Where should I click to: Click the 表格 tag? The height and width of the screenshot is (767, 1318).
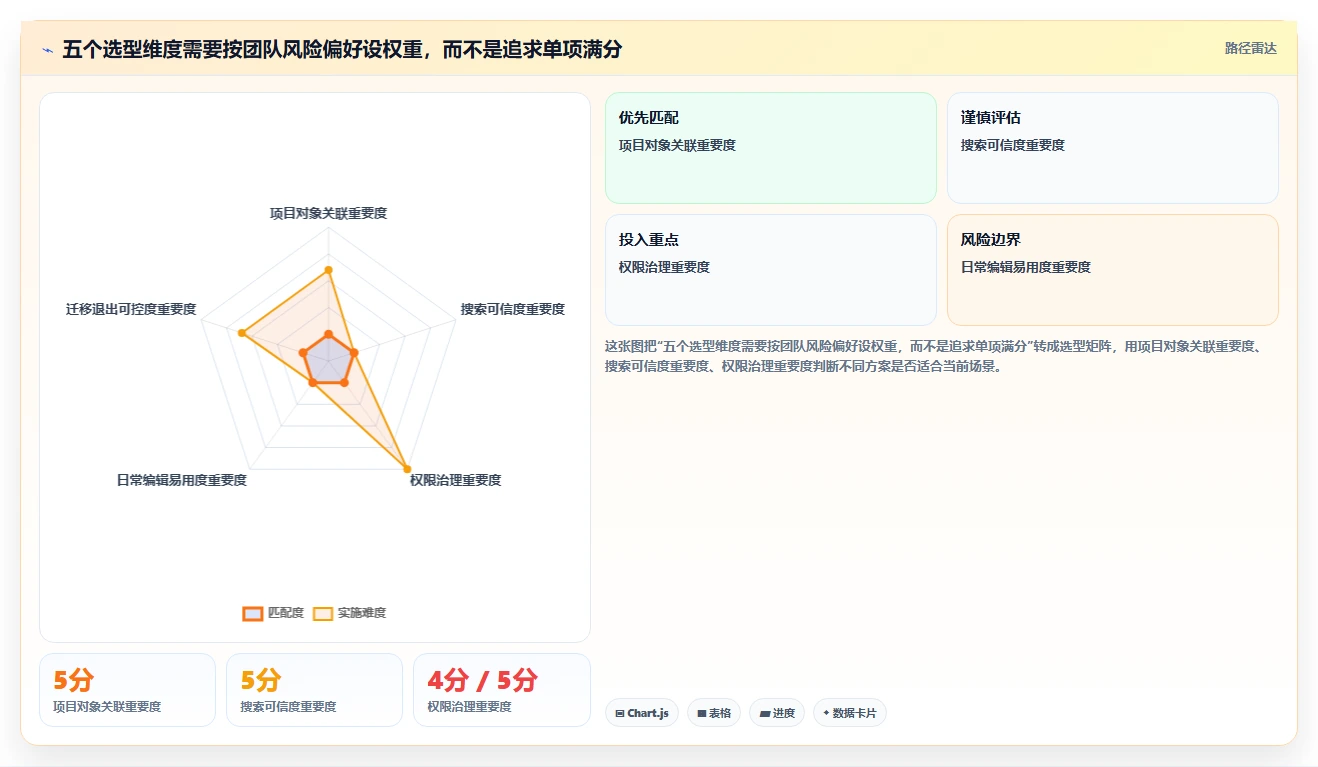(714, 713)
